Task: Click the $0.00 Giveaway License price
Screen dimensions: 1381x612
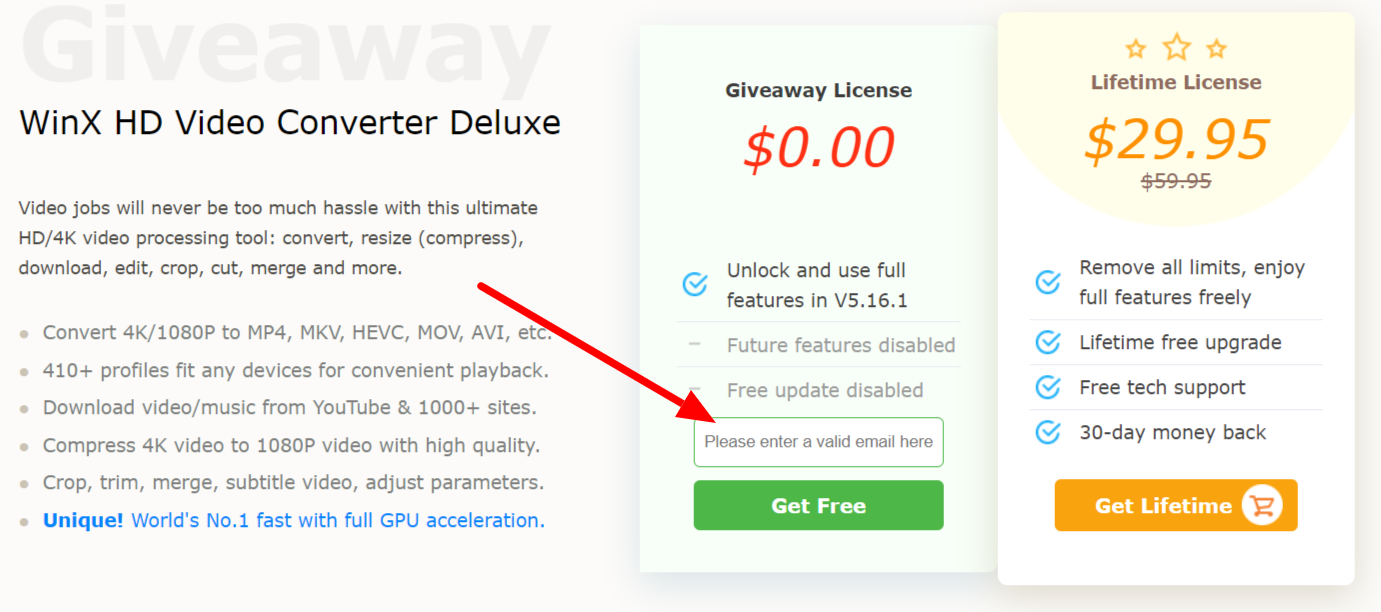Action: coord(818,148)
